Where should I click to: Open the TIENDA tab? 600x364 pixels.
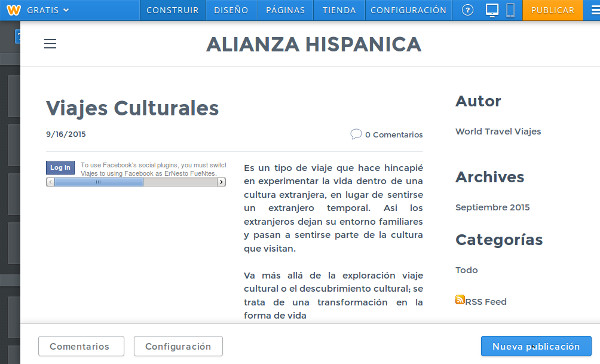point(339,10)
